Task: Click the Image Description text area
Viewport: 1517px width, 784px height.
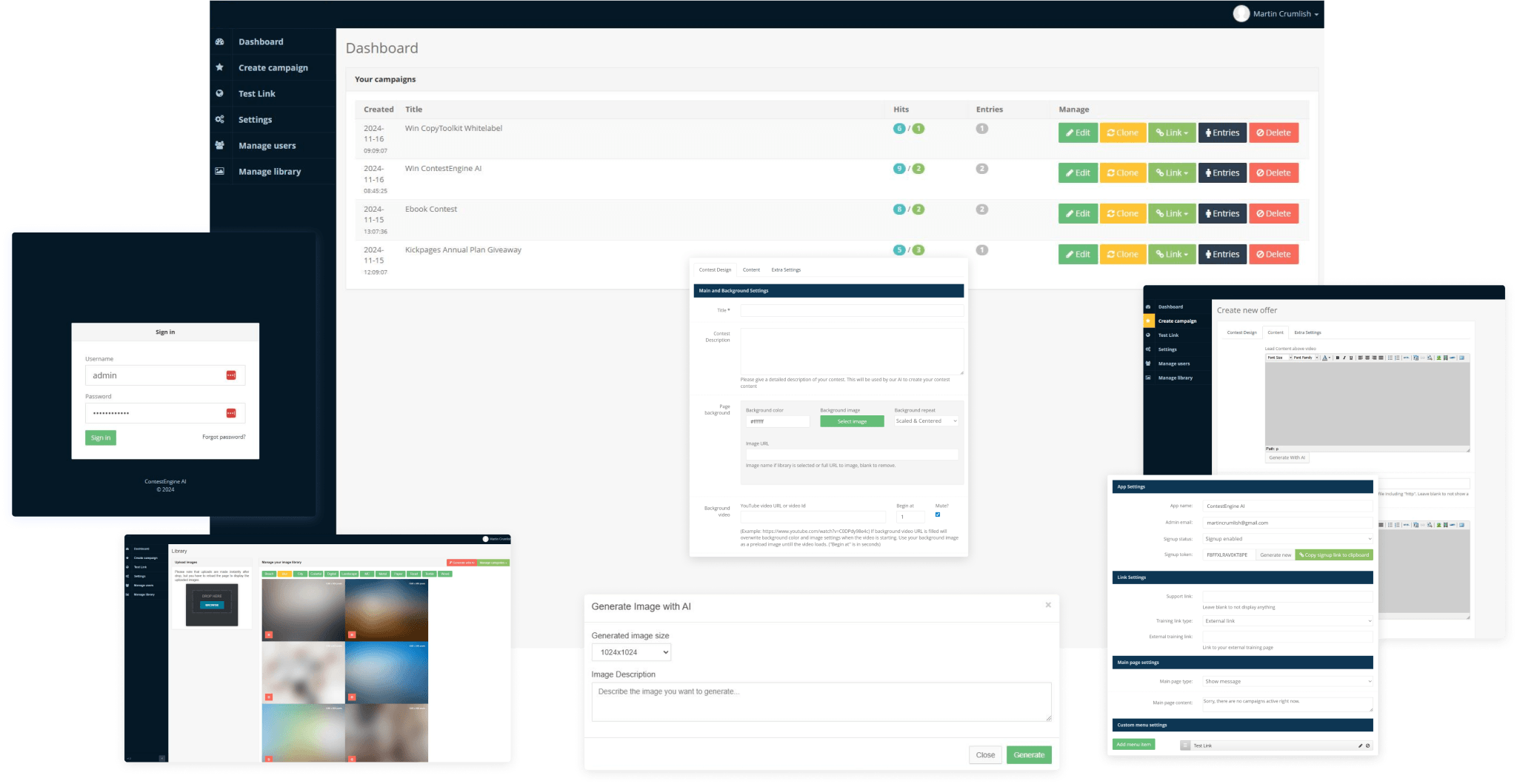Action: point(821,701)
